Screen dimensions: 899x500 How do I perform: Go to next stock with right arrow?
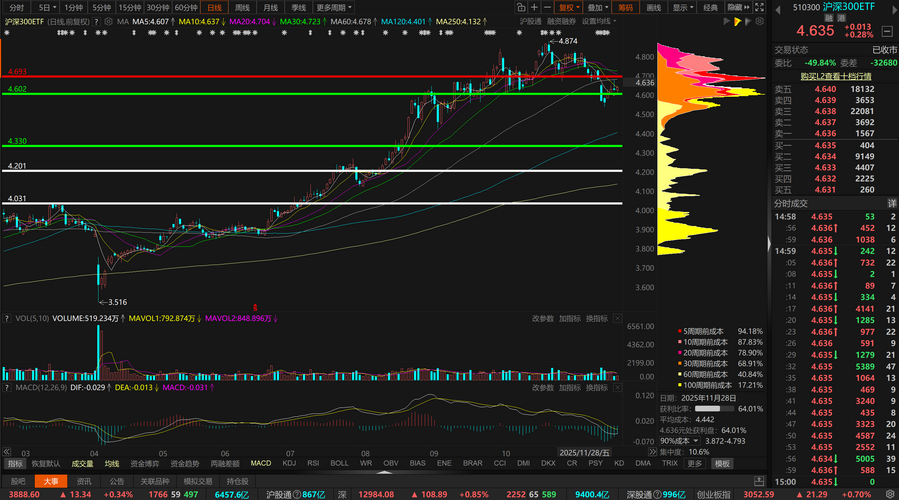pyautogui.click(x=892, y=10)
